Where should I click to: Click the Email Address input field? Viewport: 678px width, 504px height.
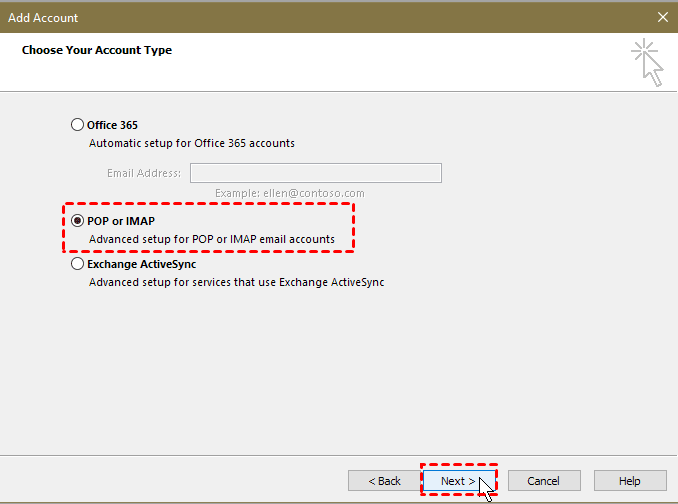coord(315,173)
